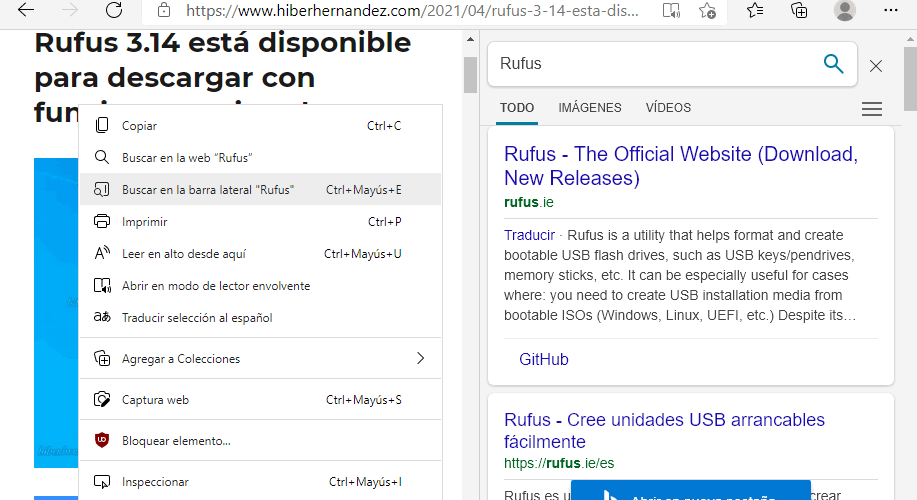Go back with the browser back arrow
Viewport: 917px width, 500px height.
point(26,10)
